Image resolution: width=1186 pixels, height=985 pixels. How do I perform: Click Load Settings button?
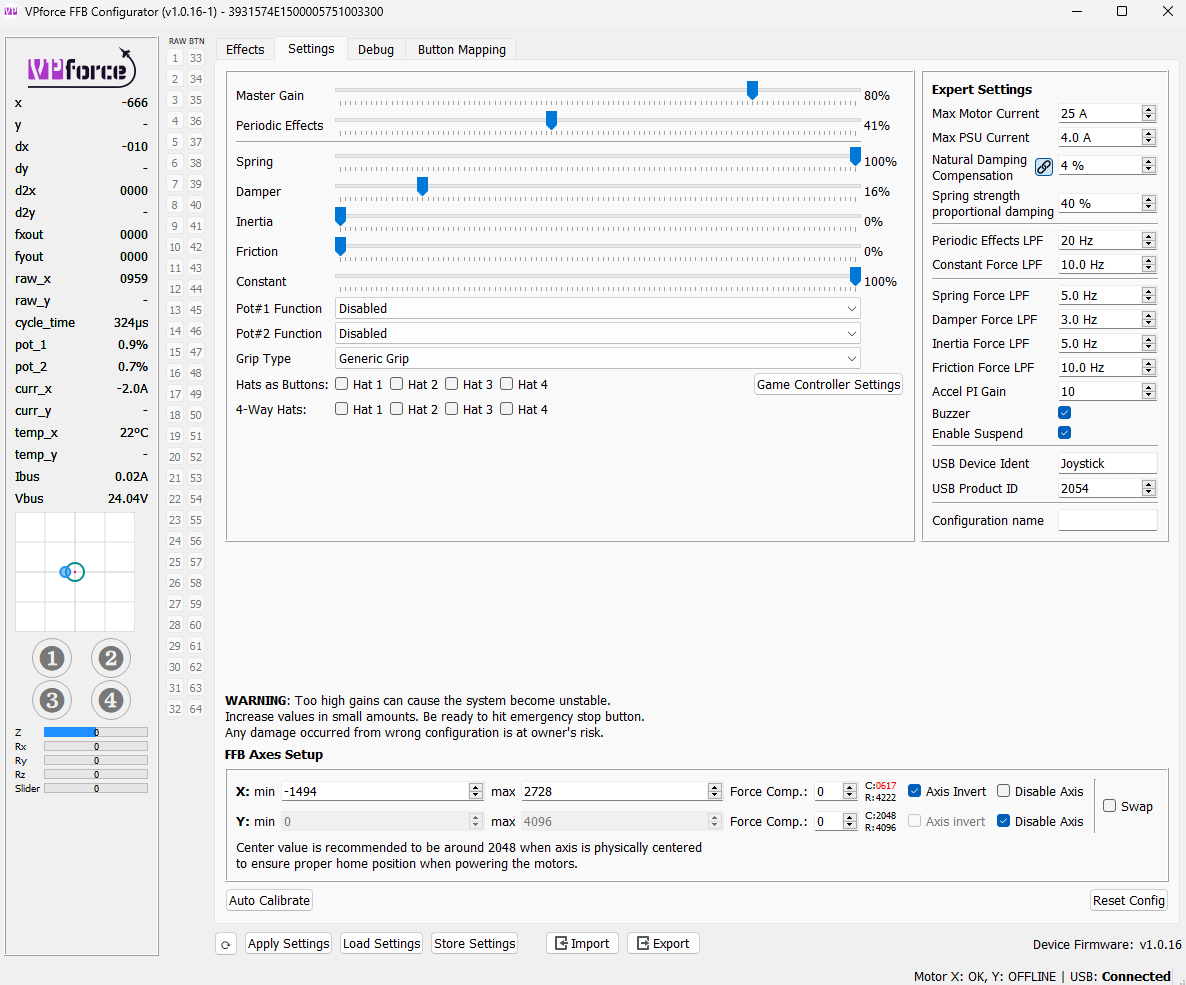(x=381, y=943)
